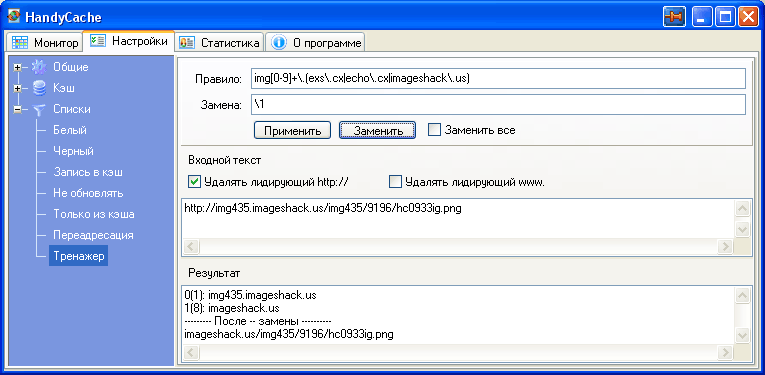765x375 pixels.
Task: Click result box scroll right arrow
Action: click(x=726, y=353)
